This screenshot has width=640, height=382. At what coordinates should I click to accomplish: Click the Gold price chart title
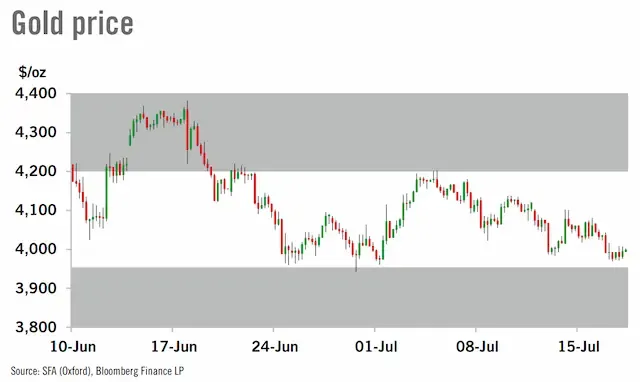(x=72, y=23)
